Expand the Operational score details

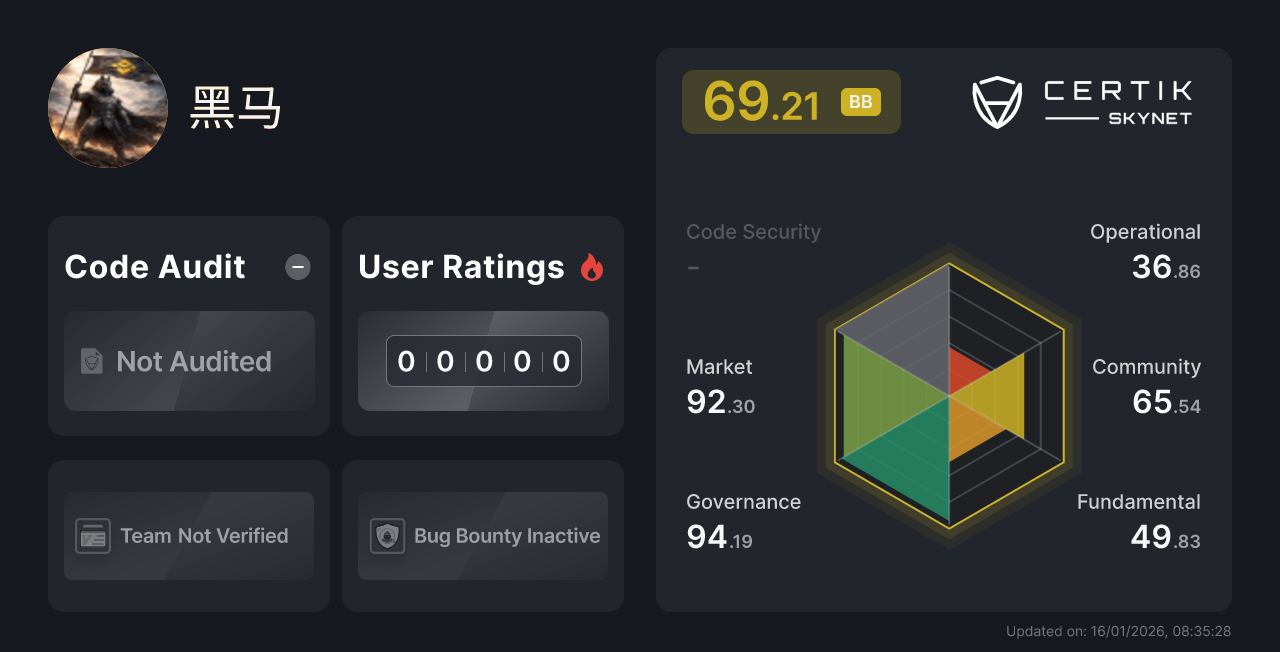(1146, 250)
